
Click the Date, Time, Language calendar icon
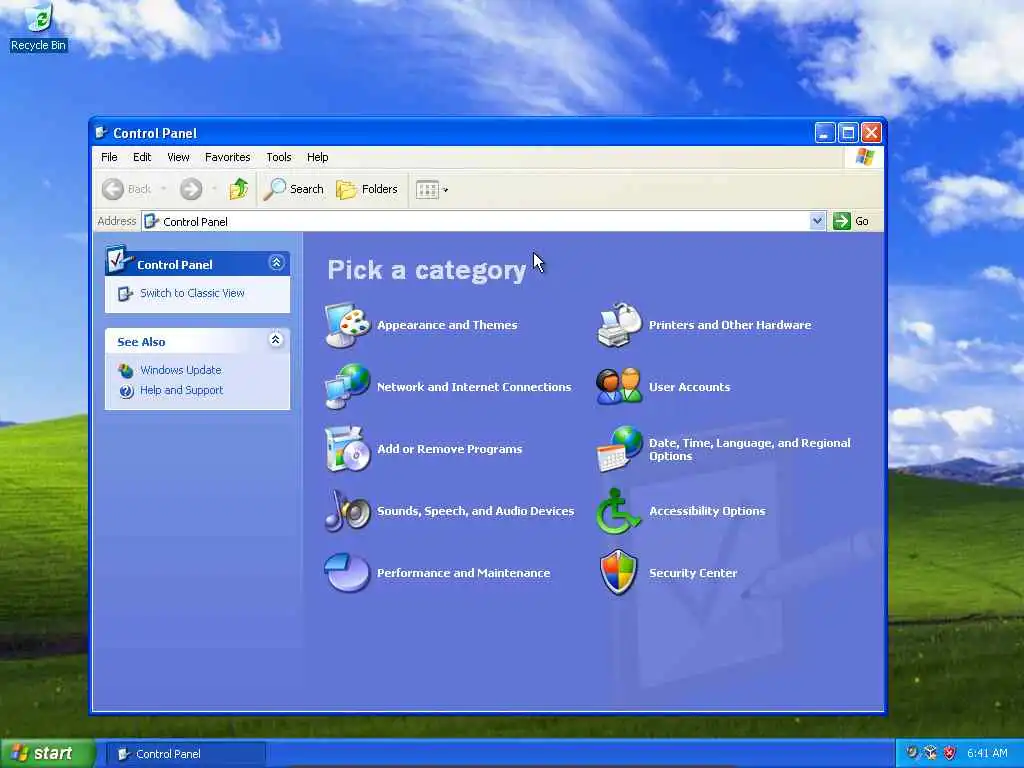(x=619, y=449)
